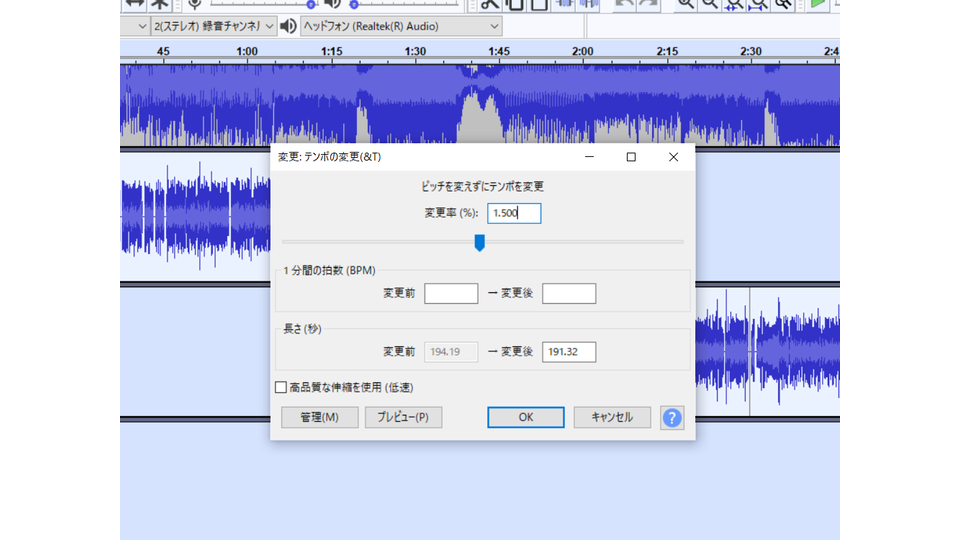This screenshot has height=540, width=960.
Task: Click the BPM 変更前 input field
Action: (451, 294)
